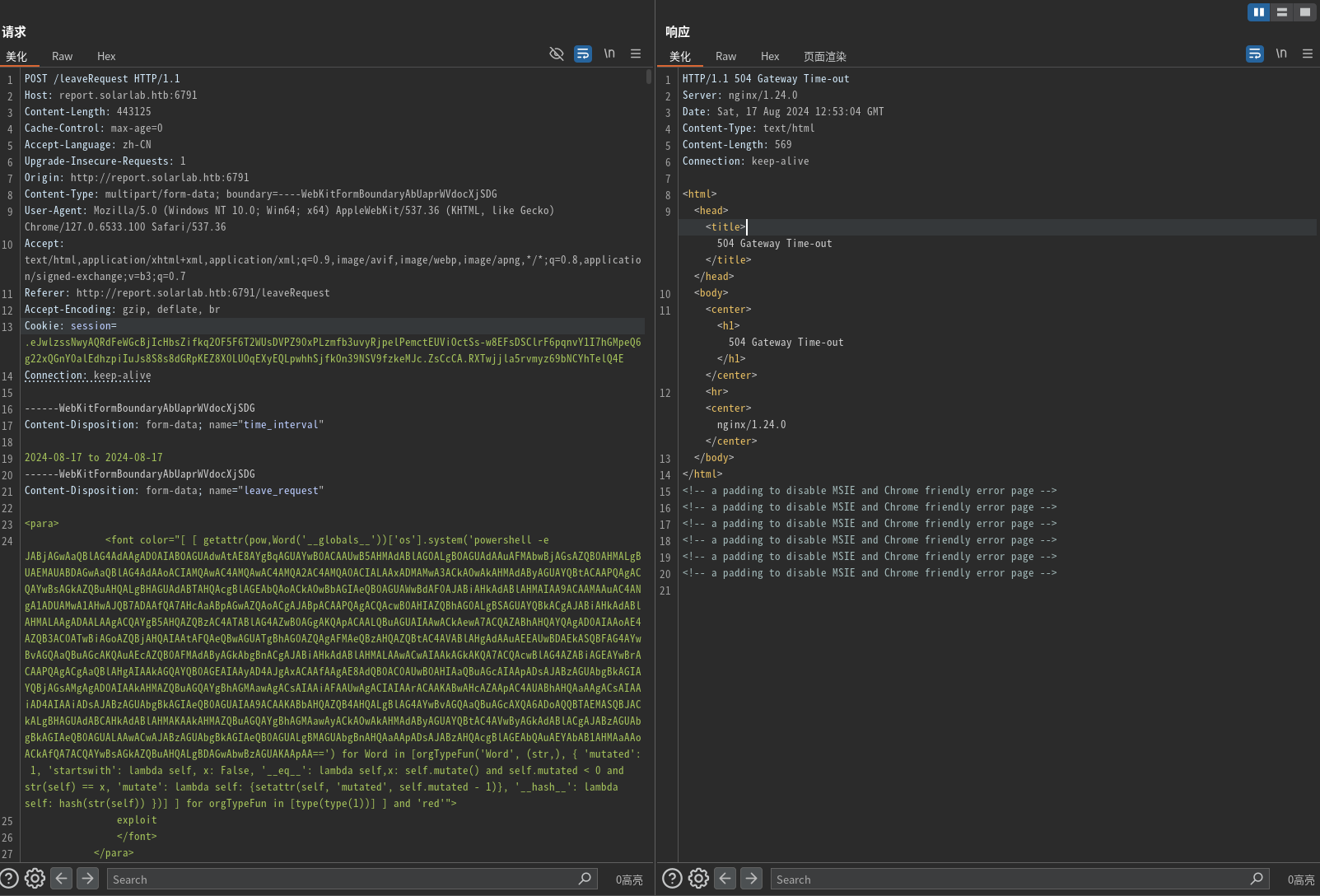Select request 美化 (Pretty) tab
This screenshot has height=896, width=1320.
pyautogui.click(x=16, y=56)
